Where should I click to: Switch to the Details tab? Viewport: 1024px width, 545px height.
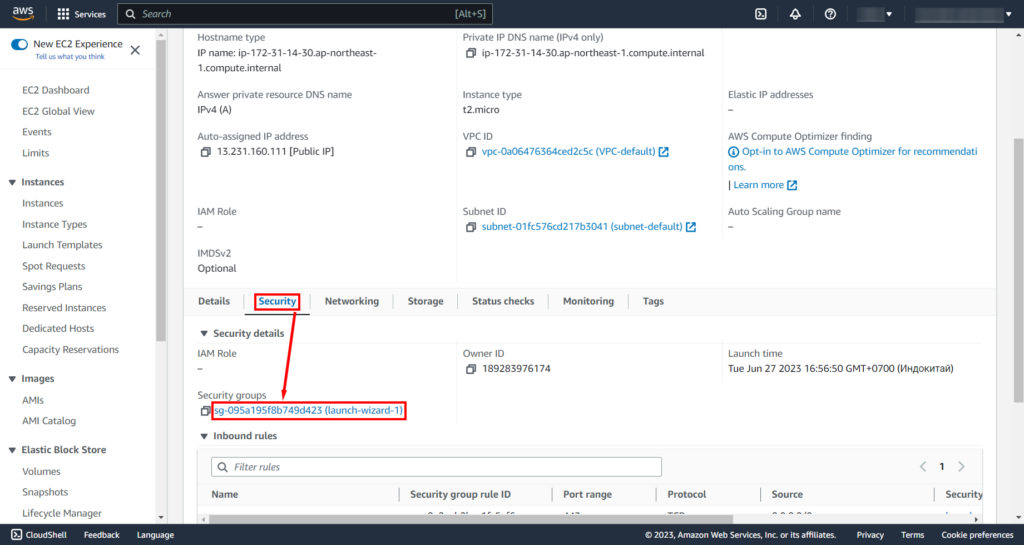click(x=214, y=301)
